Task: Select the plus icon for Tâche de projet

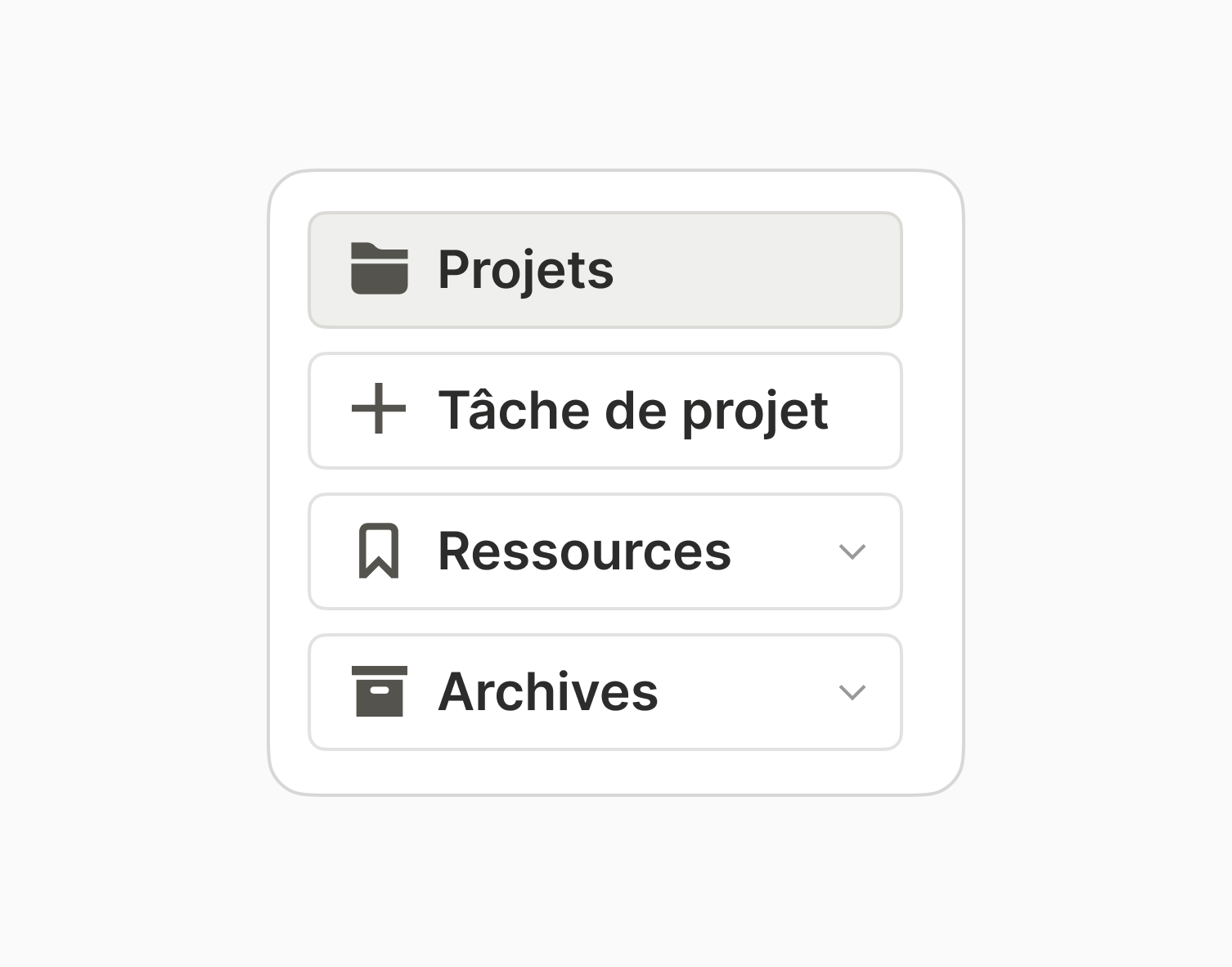Action: click(378, 411)
